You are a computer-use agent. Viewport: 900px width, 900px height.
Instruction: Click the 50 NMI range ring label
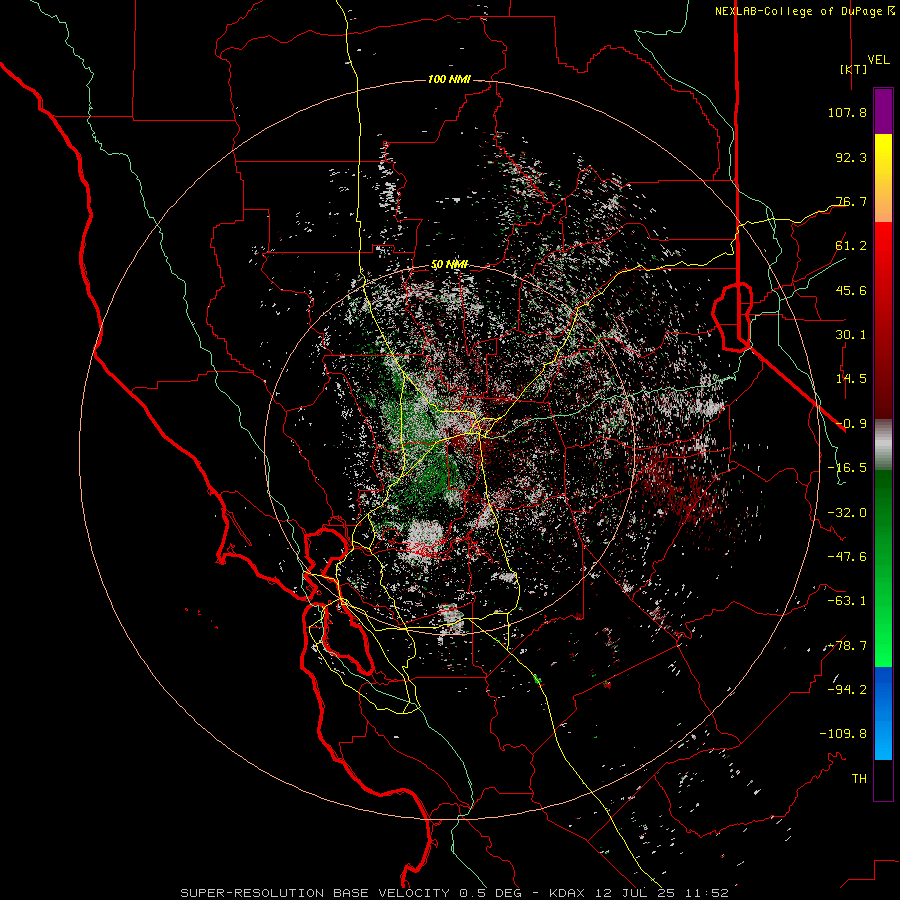click(x=449, y=265)
